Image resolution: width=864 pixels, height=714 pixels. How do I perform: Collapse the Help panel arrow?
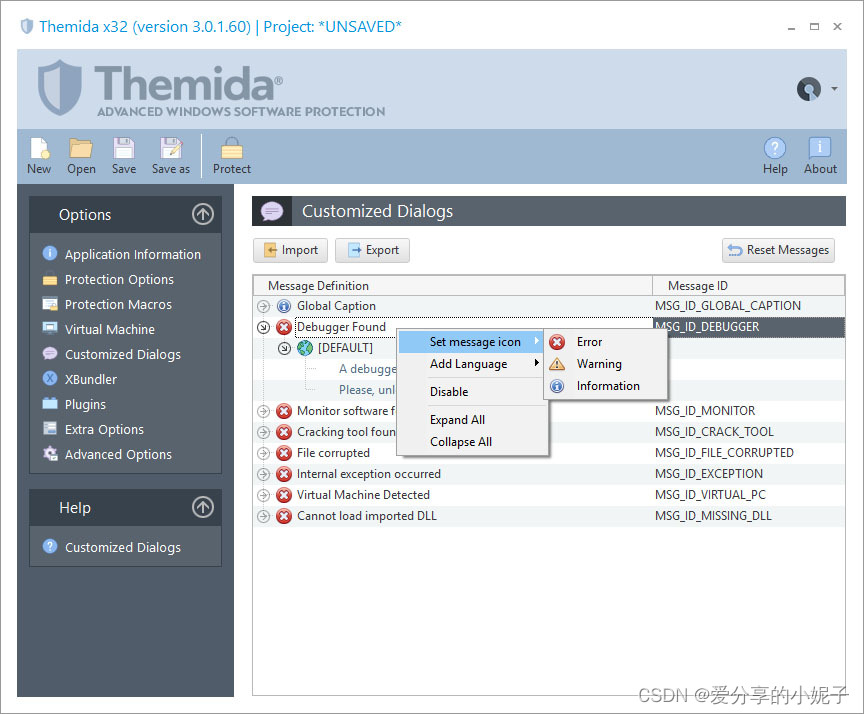(203, 507)
